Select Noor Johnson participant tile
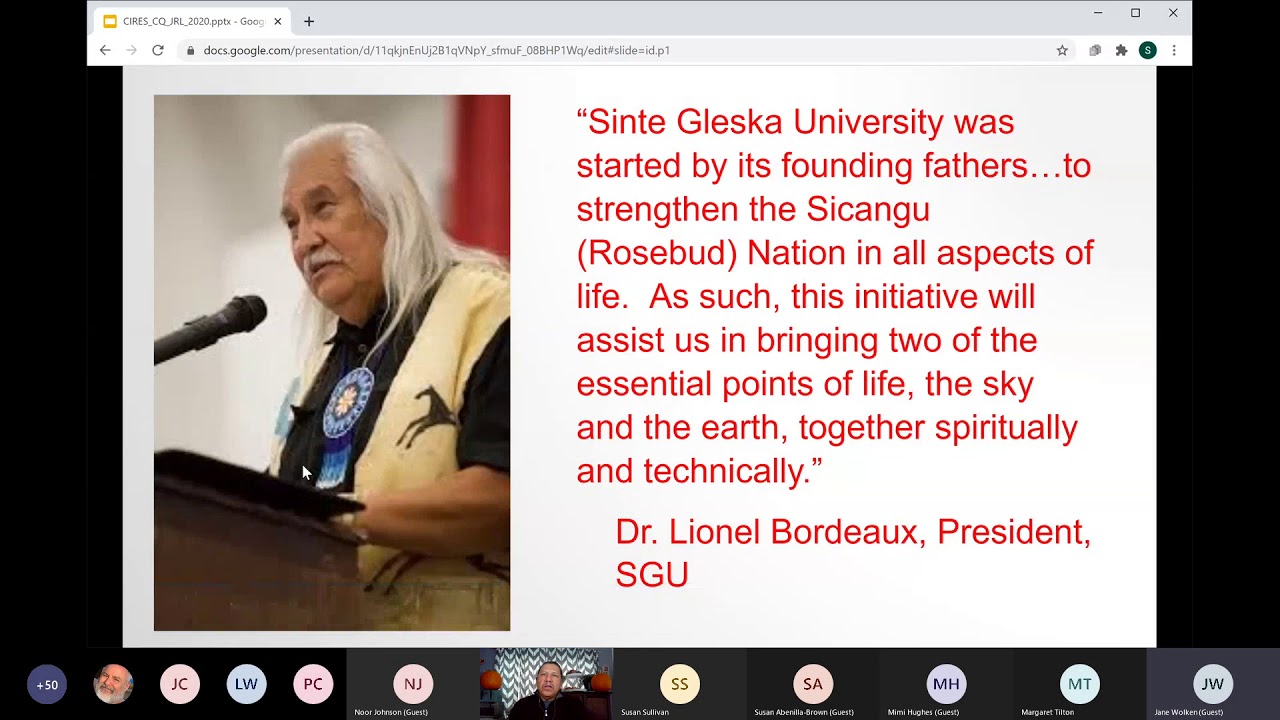1280x720 pixels. pyautogui.click(x=413, y=684)
